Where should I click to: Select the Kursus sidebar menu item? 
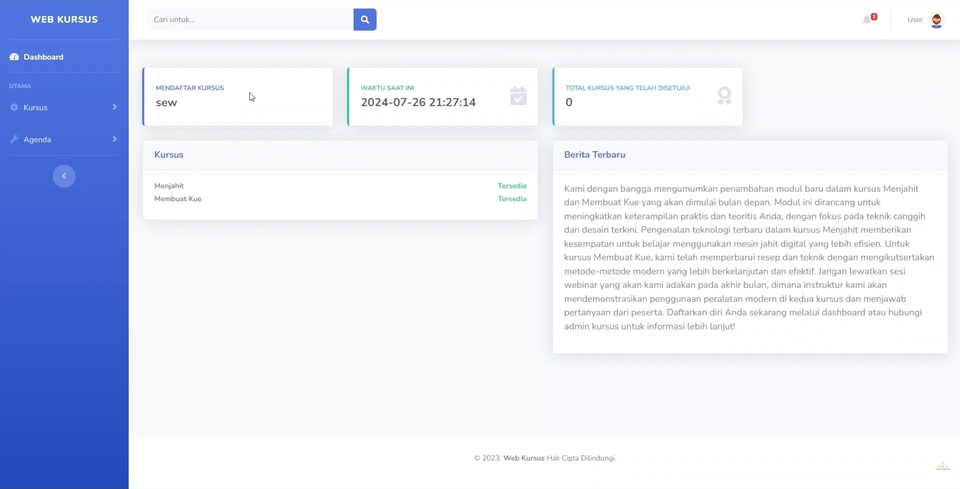(x=36, y=107)
